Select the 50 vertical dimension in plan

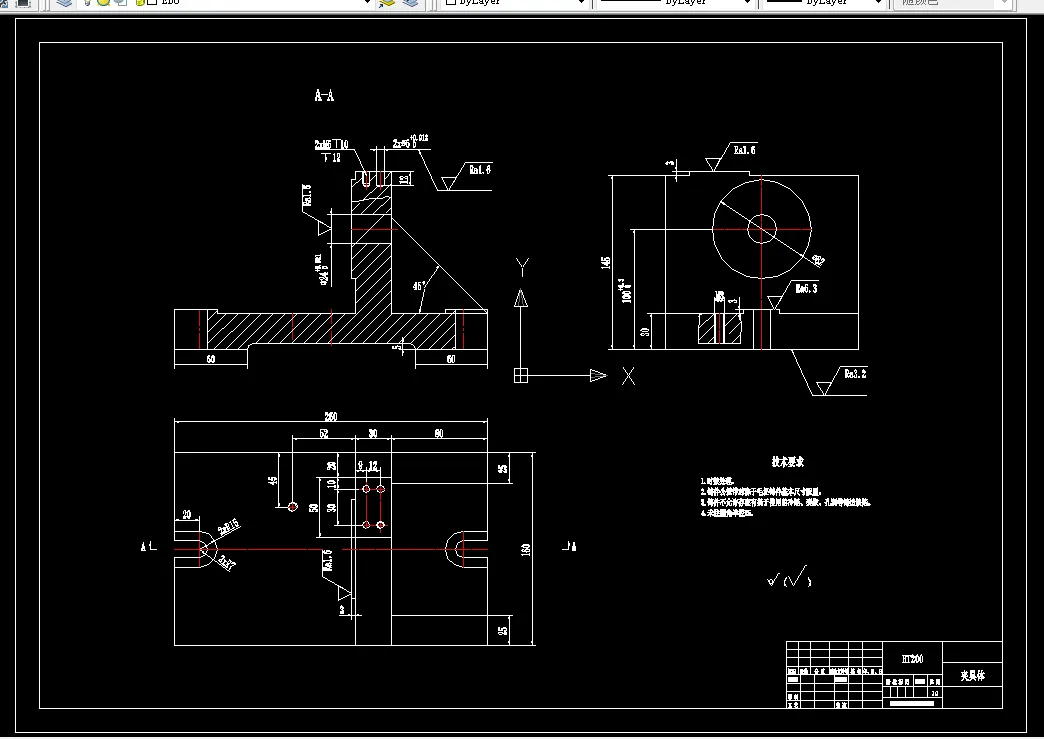(314, 508)
